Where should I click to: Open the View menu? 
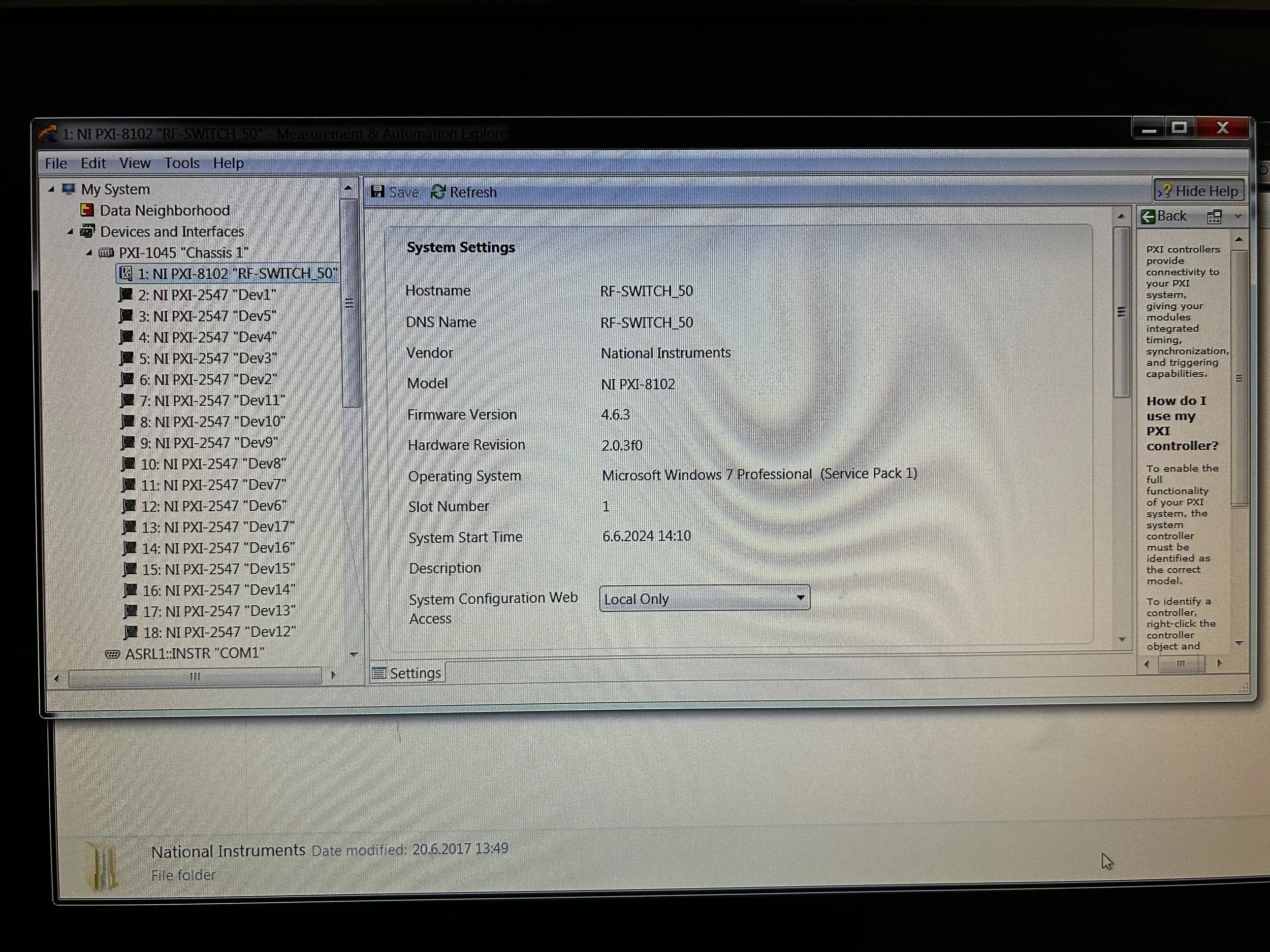tap(134, 163)
